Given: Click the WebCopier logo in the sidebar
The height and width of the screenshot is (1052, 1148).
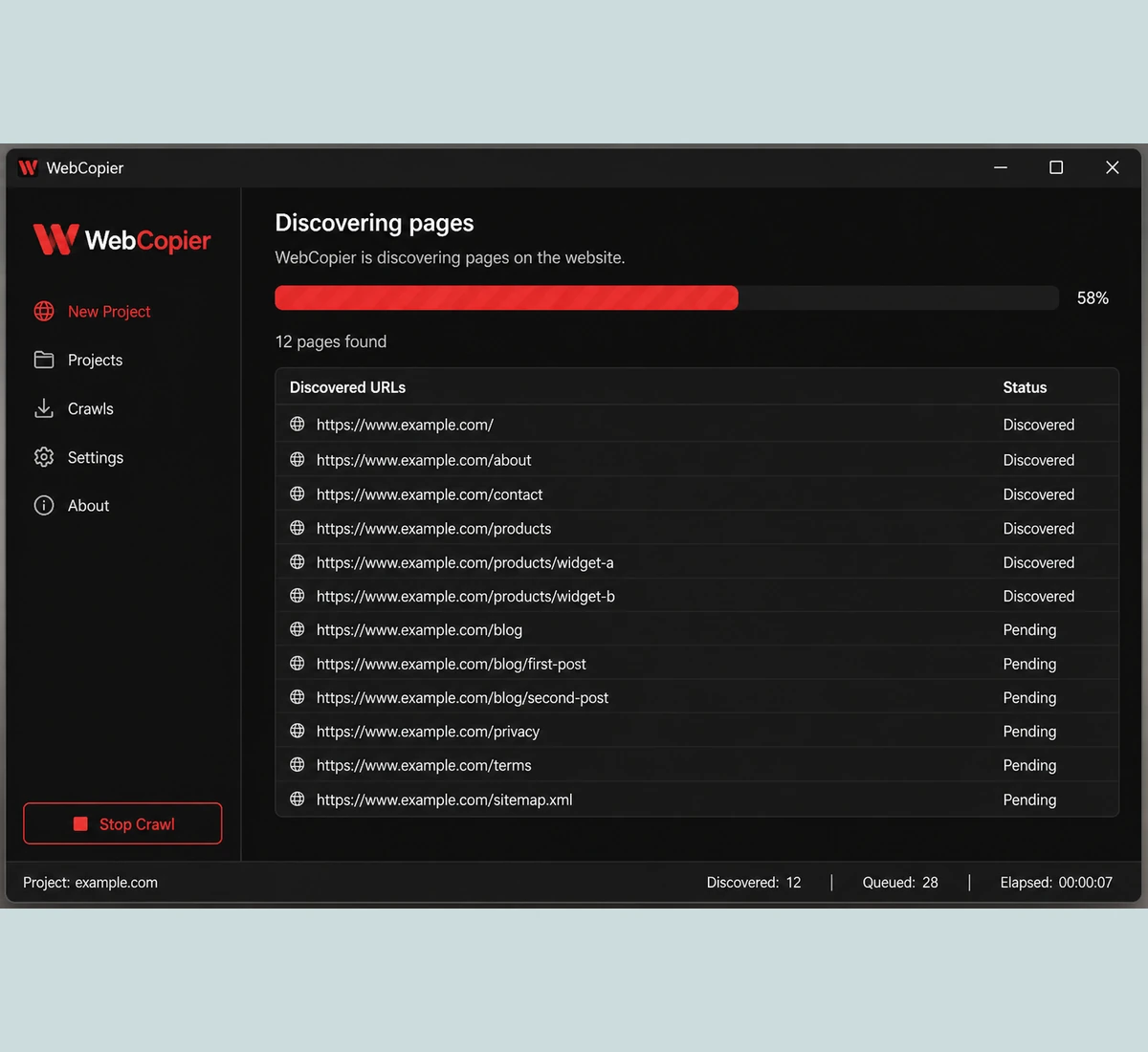Looking at the screenshot, I should click(x=121, y=239).
